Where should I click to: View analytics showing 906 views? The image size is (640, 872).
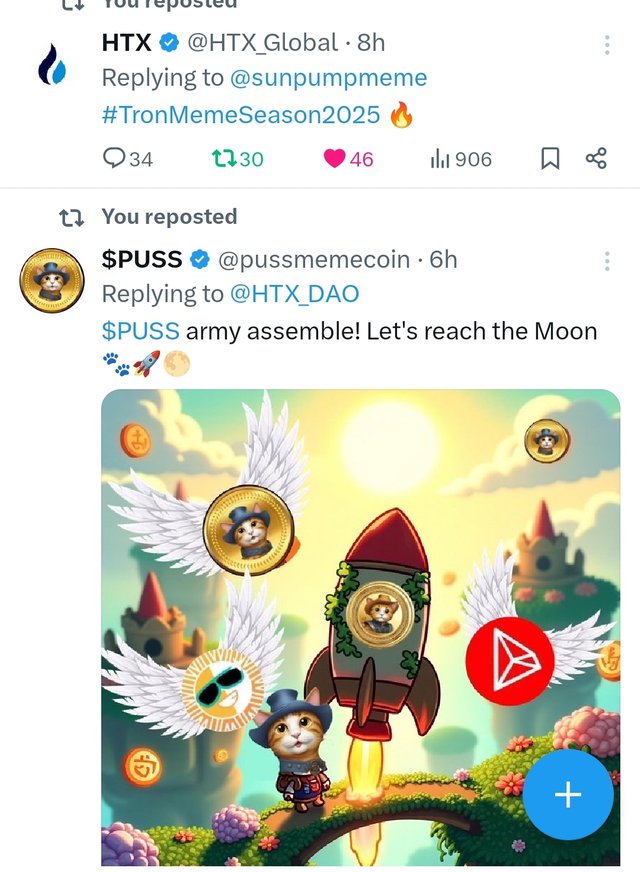click(x=461, y=159)
